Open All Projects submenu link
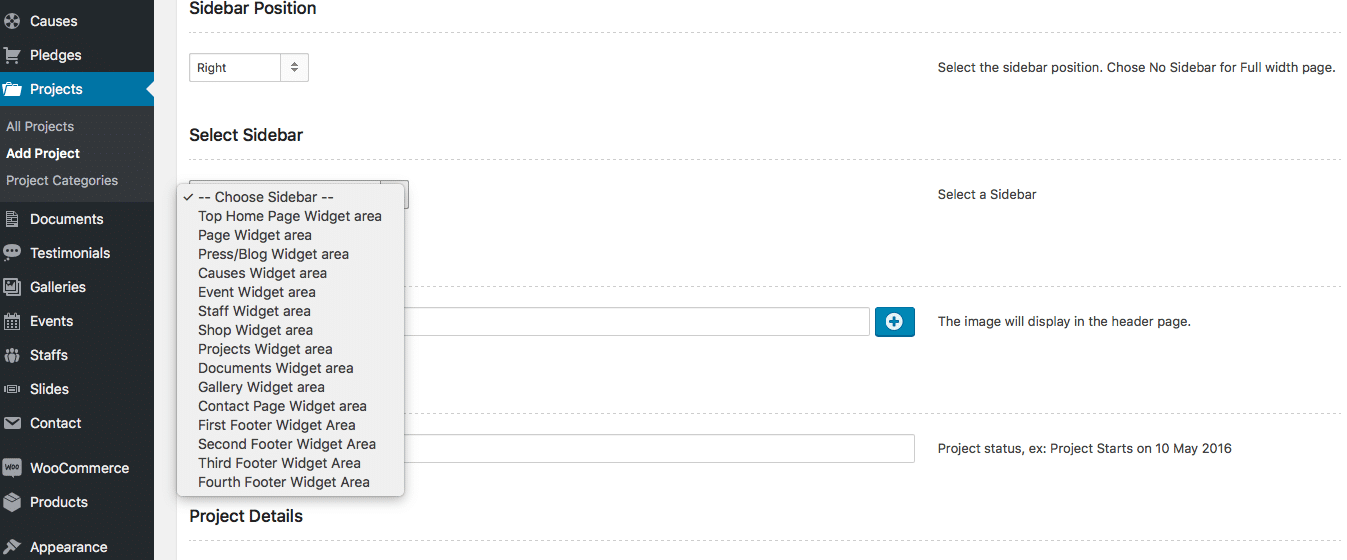 point(40,126)
